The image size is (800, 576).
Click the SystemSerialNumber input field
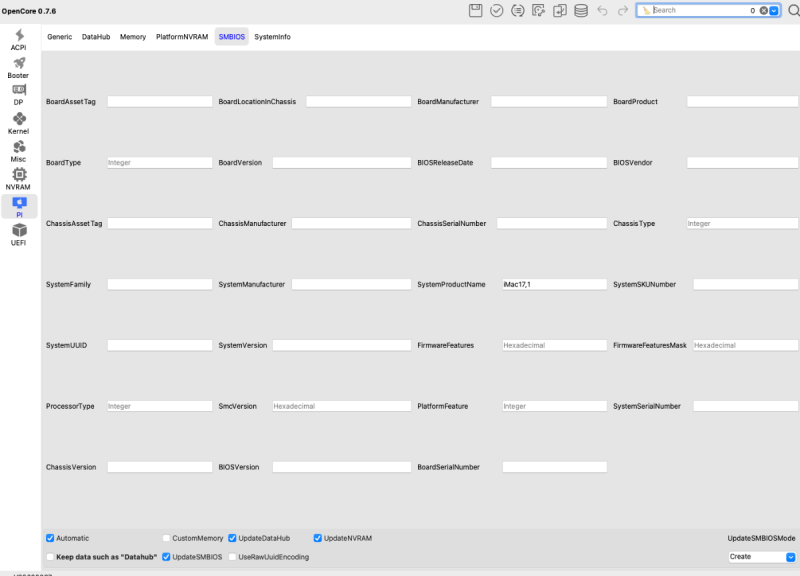[x=745, y=406]
